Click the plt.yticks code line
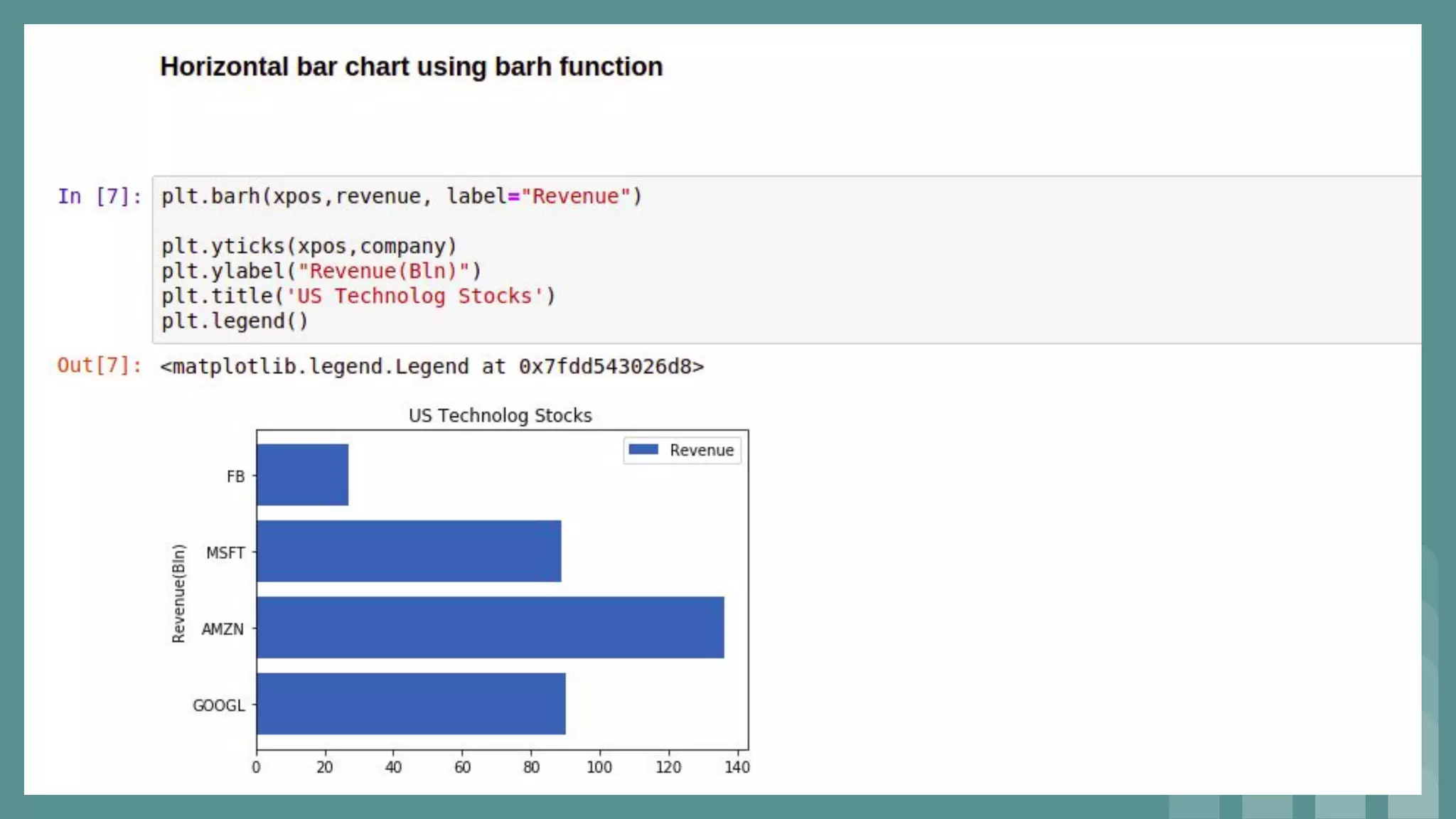1456x819 pixels. tap(309, 246)
